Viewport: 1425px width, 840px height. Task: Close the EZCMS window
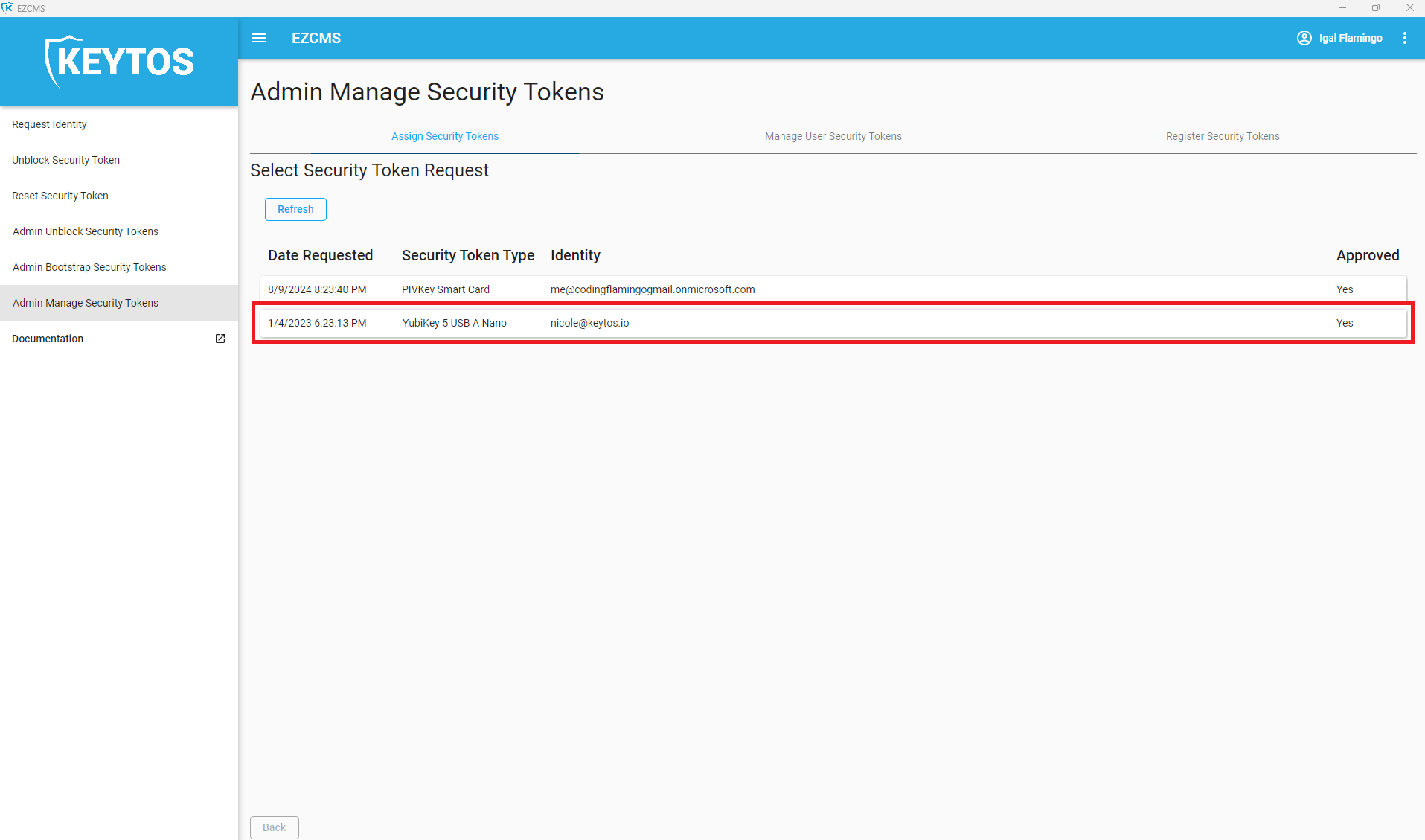click(1409, 8)
